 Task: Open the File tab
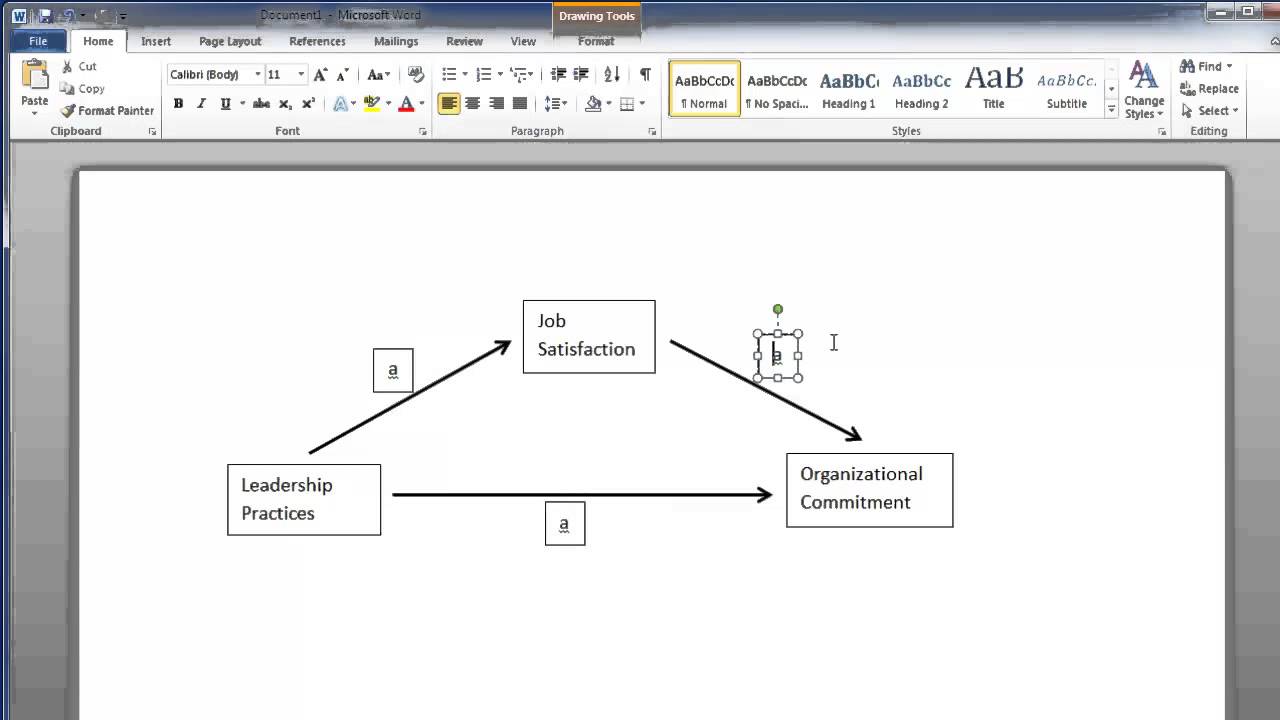(x=38, y=41)
